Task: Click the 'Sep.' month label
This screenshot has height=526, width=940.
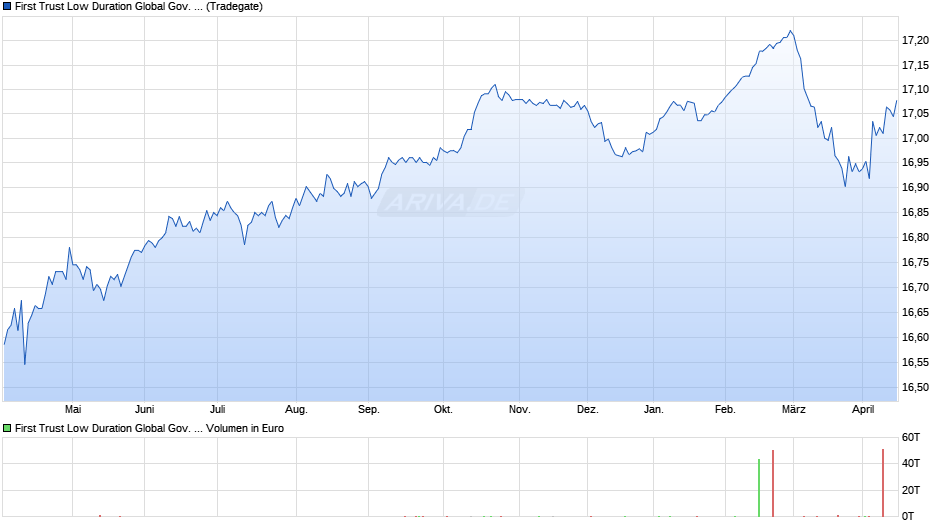Action: pyautogui.click(x=369, y=409)
